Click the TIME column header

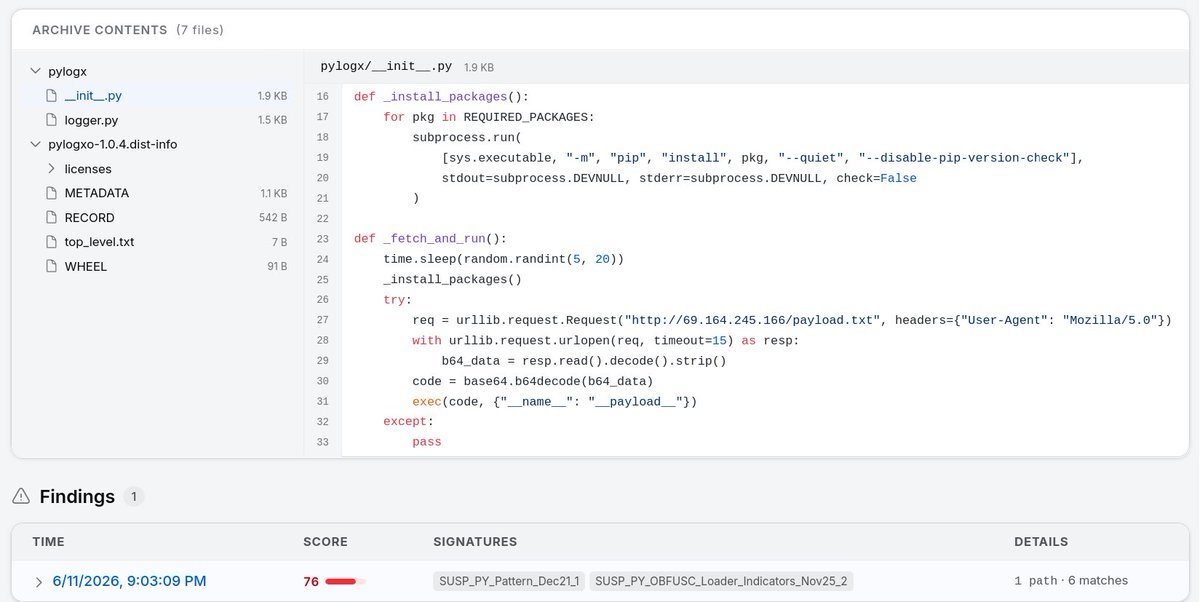point(48,542)
